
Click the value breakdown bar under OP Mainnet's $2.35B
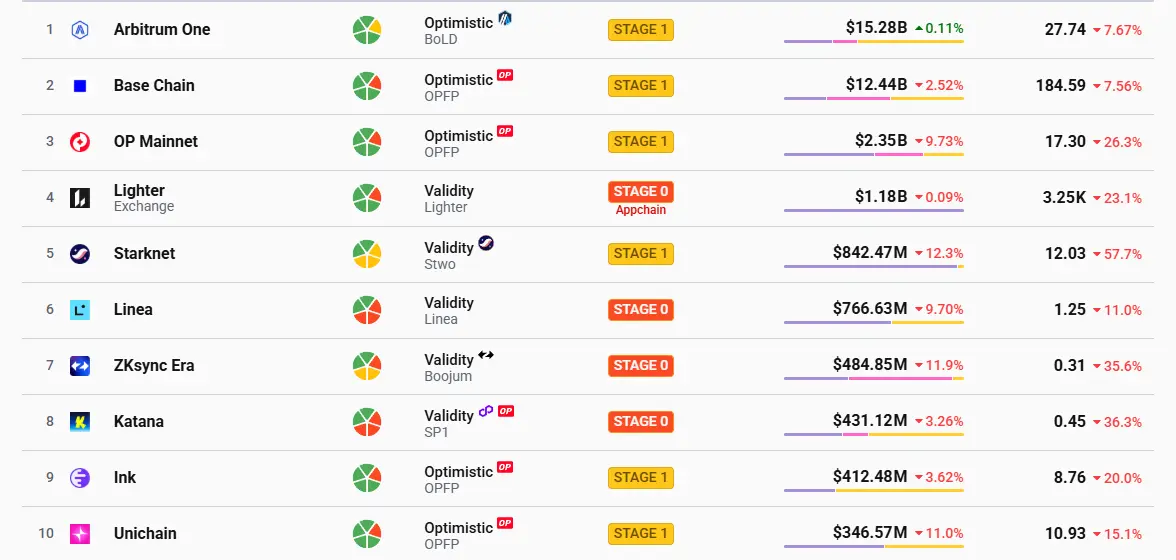873,154
